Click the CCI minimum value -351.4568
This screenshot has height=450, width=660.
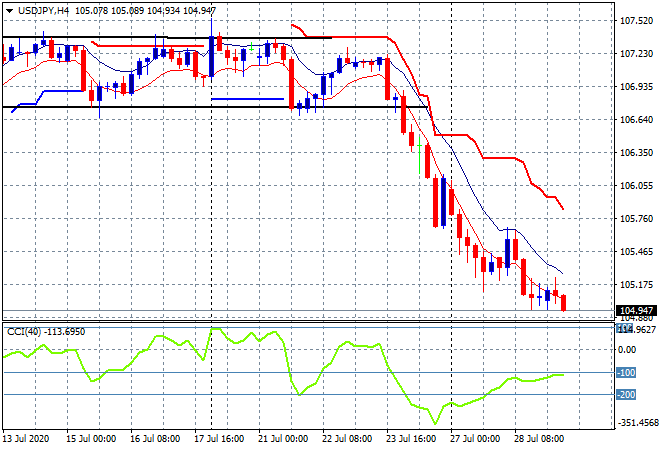pos(638,422)
